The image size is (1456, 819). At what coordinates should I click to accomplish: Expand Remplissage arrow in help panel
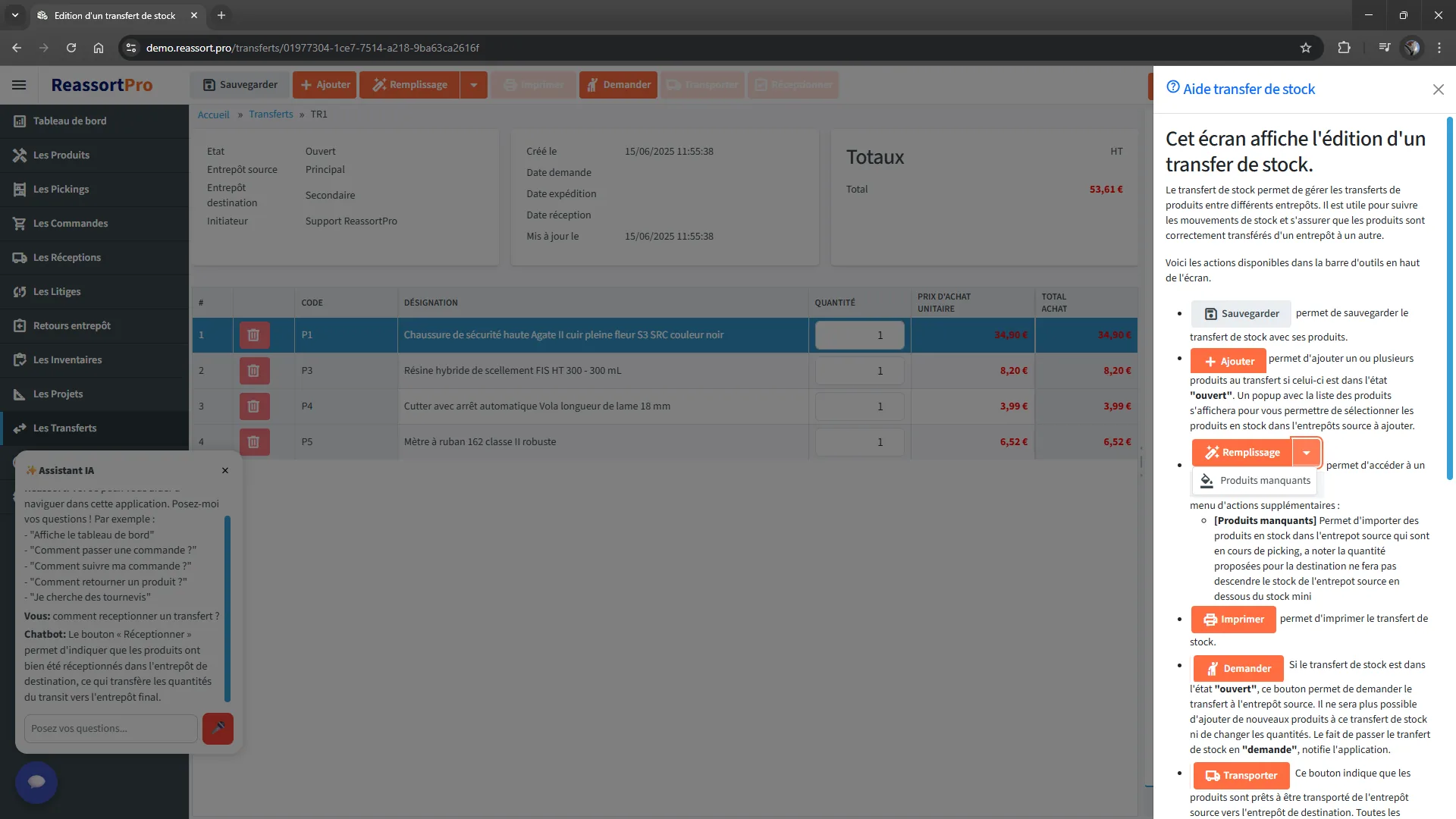[x=1306, y=453]
